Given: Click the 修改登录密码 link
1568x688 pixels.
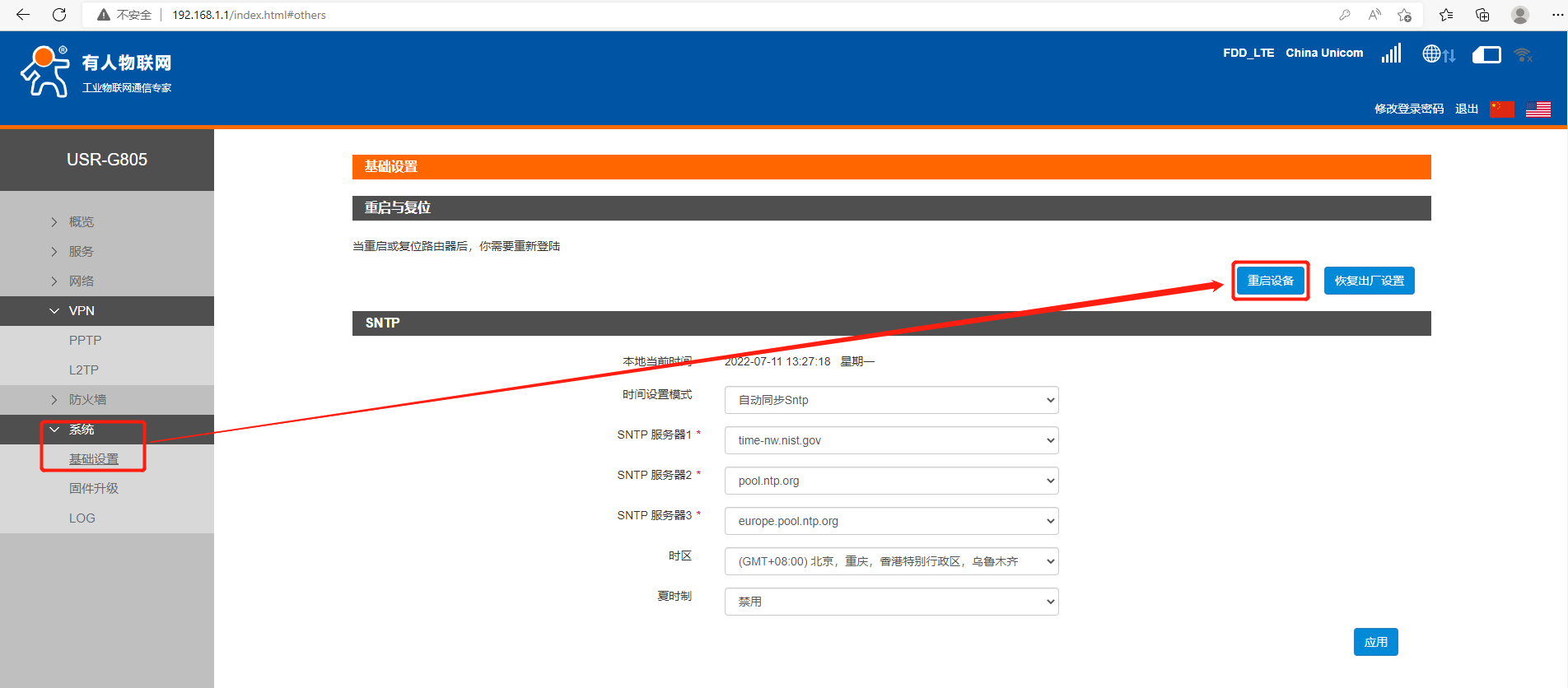Looking at the screenshot, I should [1408, 109].
